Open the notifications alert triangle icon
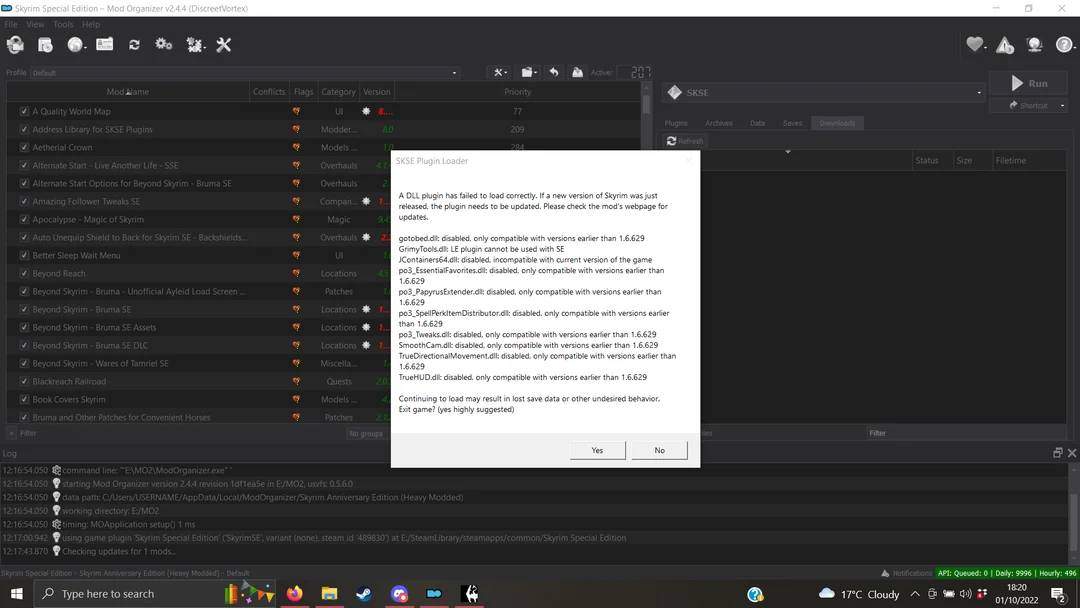This screenshot has width=1080, height=608. [x=1005, y=45]
